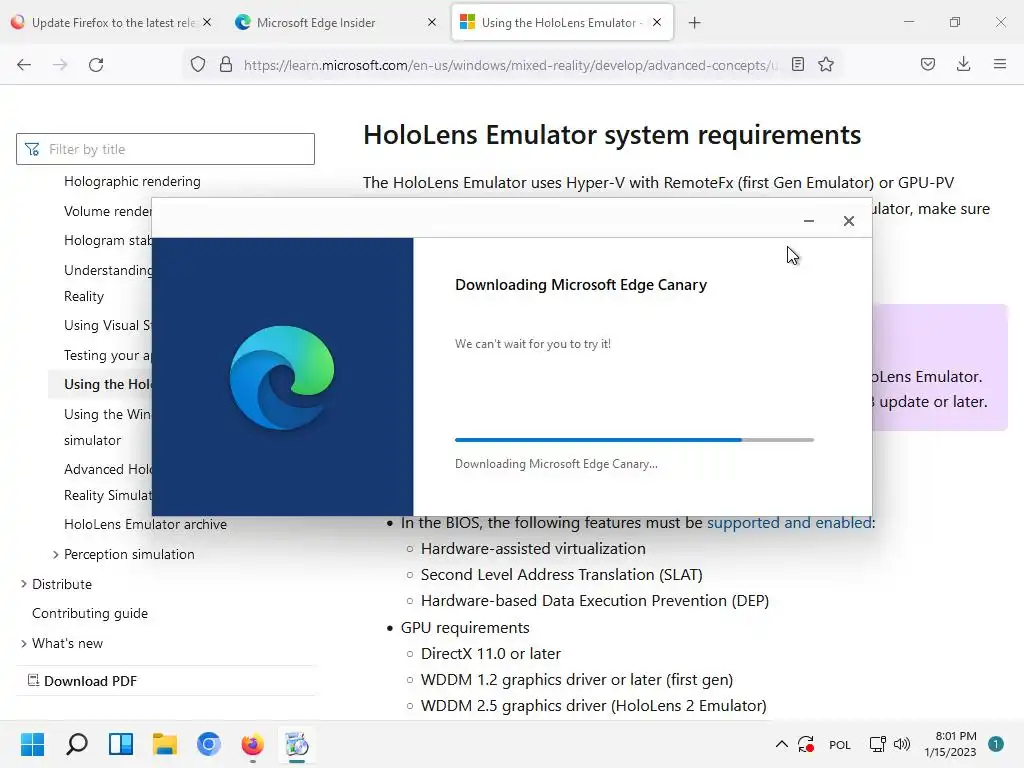This screenshot has width=1024, height=768.
Task: Open taskbar Search magnifier
Action: (x=76, y=744)
